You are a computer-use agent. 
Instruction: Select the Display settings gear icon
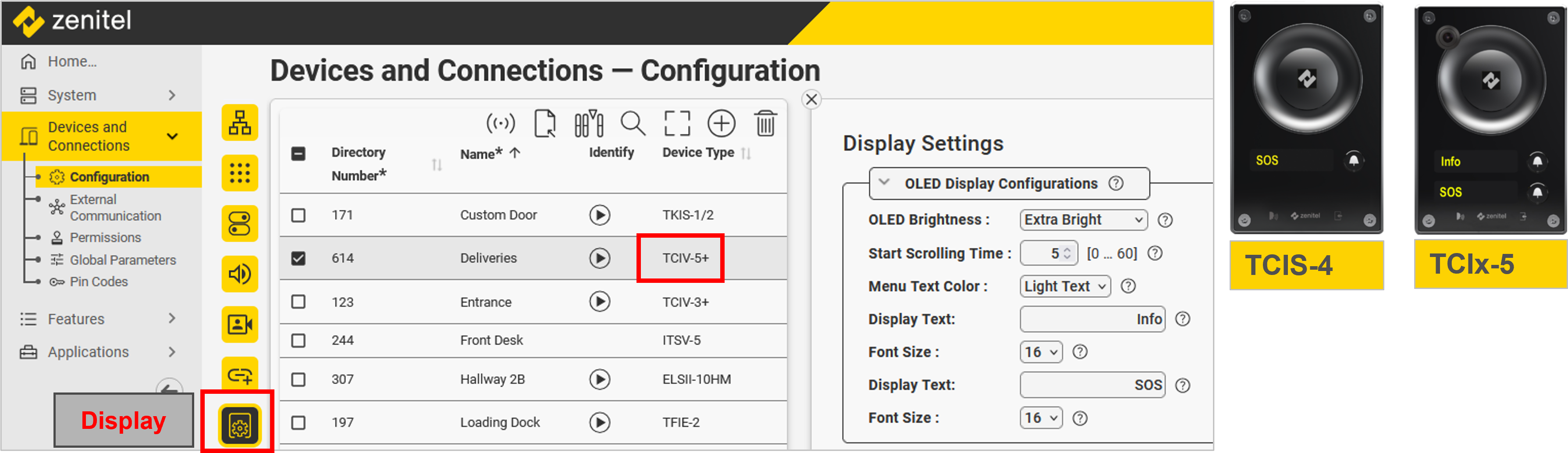click(x=240, y=427)
